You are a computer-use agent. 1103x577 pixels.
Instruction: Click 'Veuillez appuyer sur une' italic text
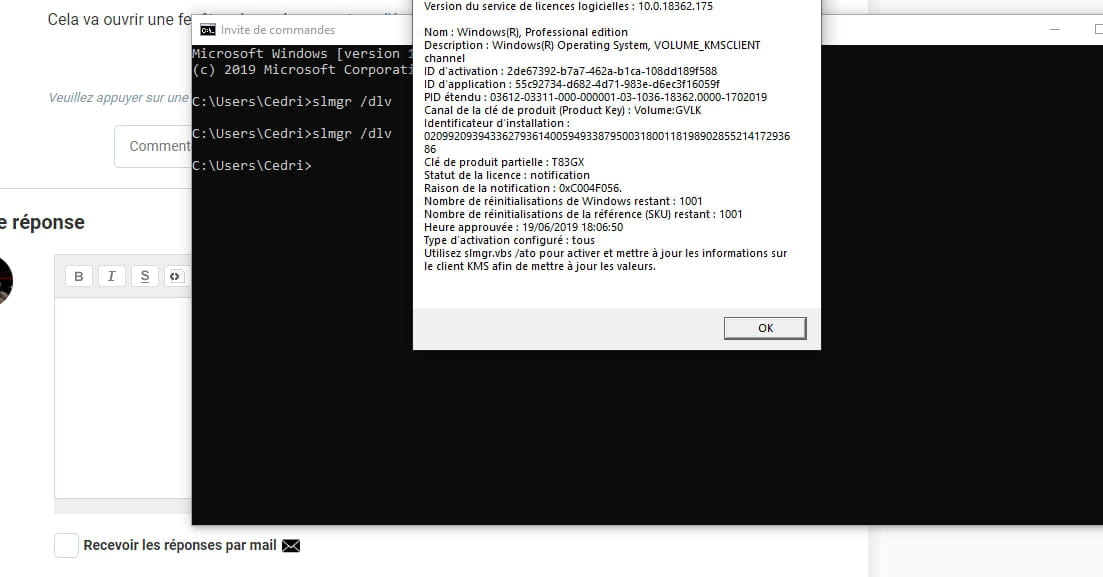(118, 98)
